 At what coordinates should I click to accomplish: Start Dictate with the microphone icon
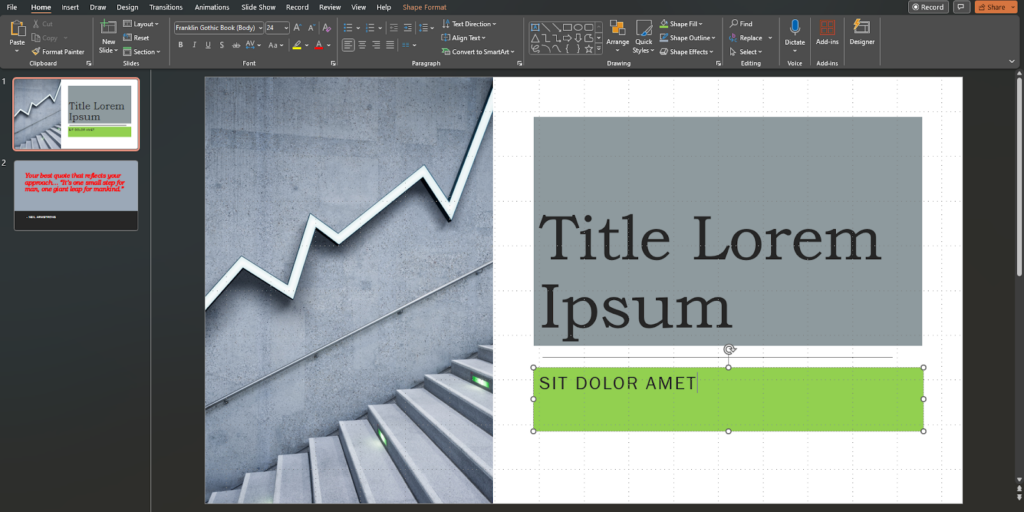[x=795, y=30]
